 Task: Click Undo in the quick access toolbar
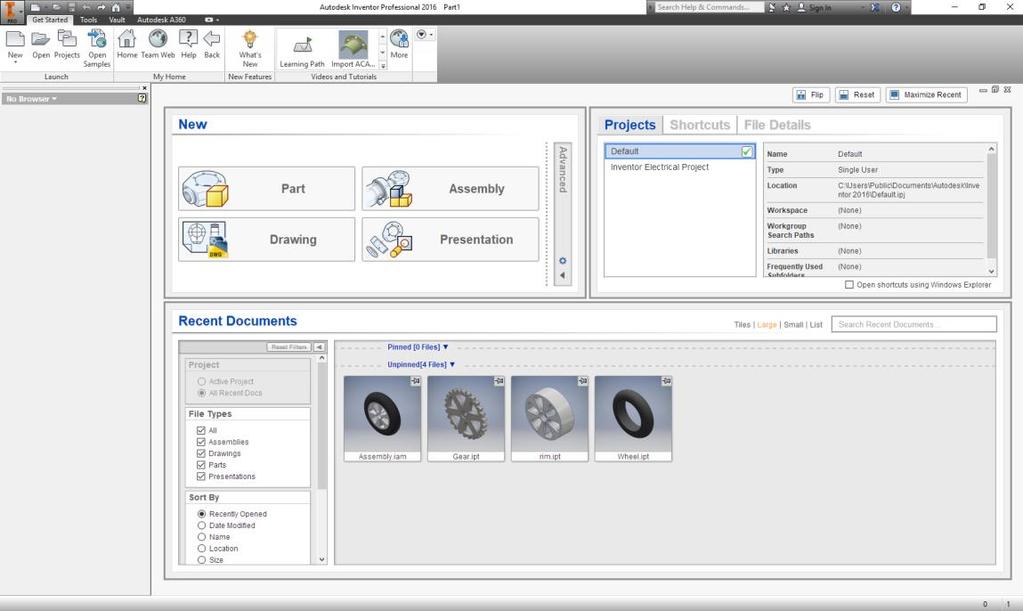tap(87, 7)
